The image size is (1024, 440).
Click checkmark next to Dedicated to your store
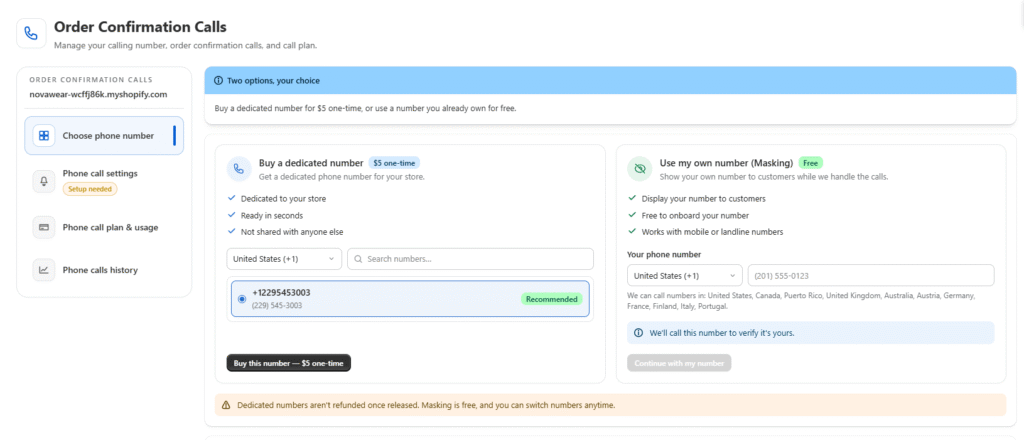(231, 198)
